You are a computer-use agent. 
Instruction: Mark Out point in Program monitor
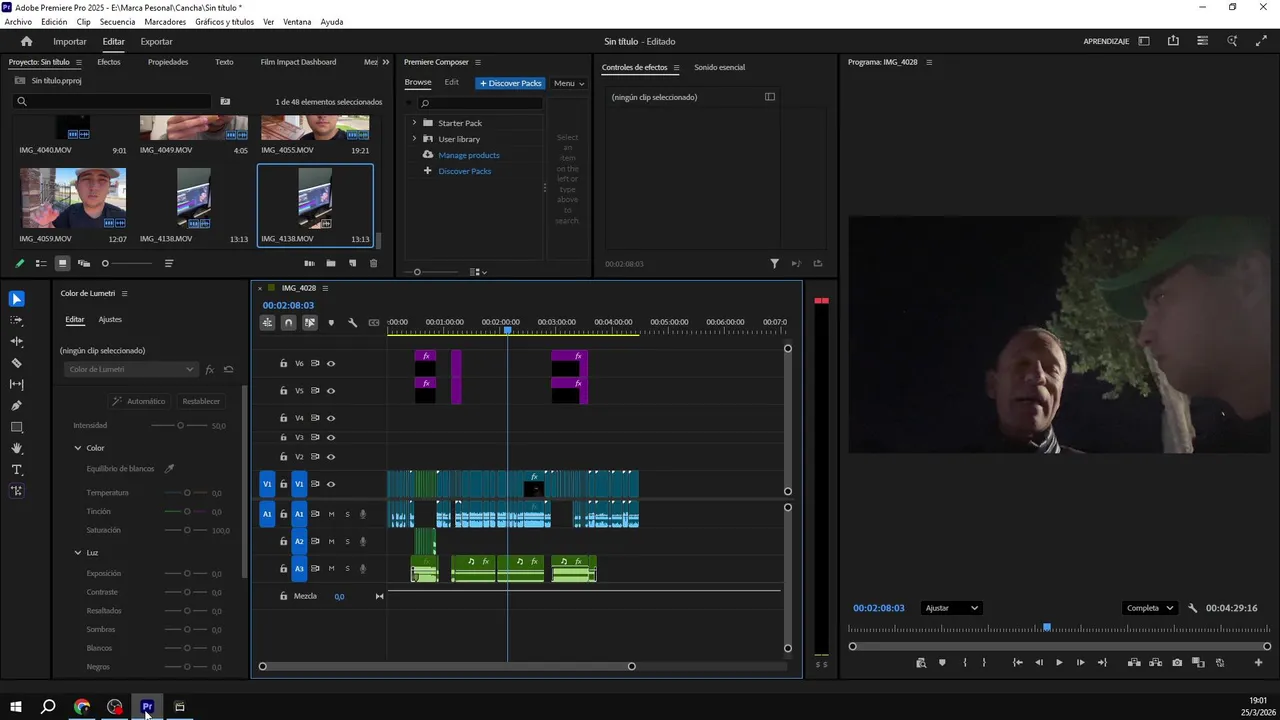point(984,663)
